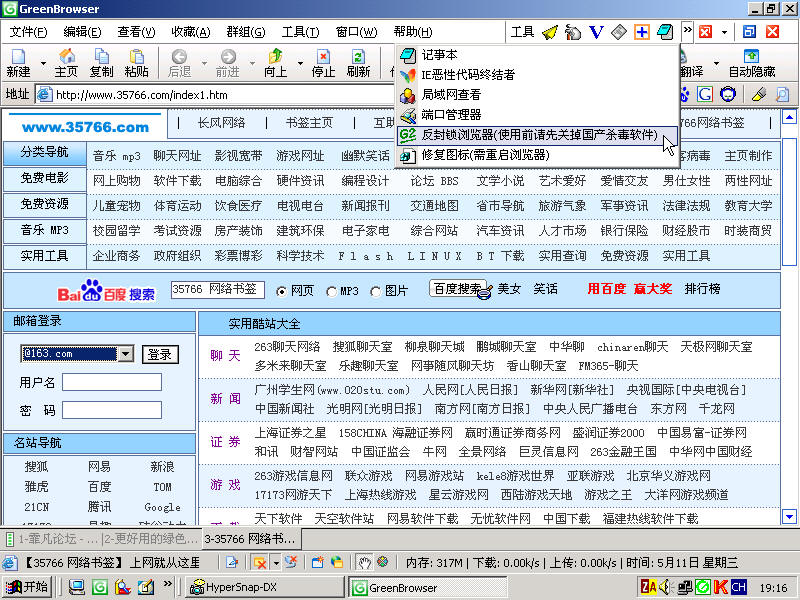Click the 停止 (Stop) toolbar icon
800x600 pixels.
click(x=323, y=63)
